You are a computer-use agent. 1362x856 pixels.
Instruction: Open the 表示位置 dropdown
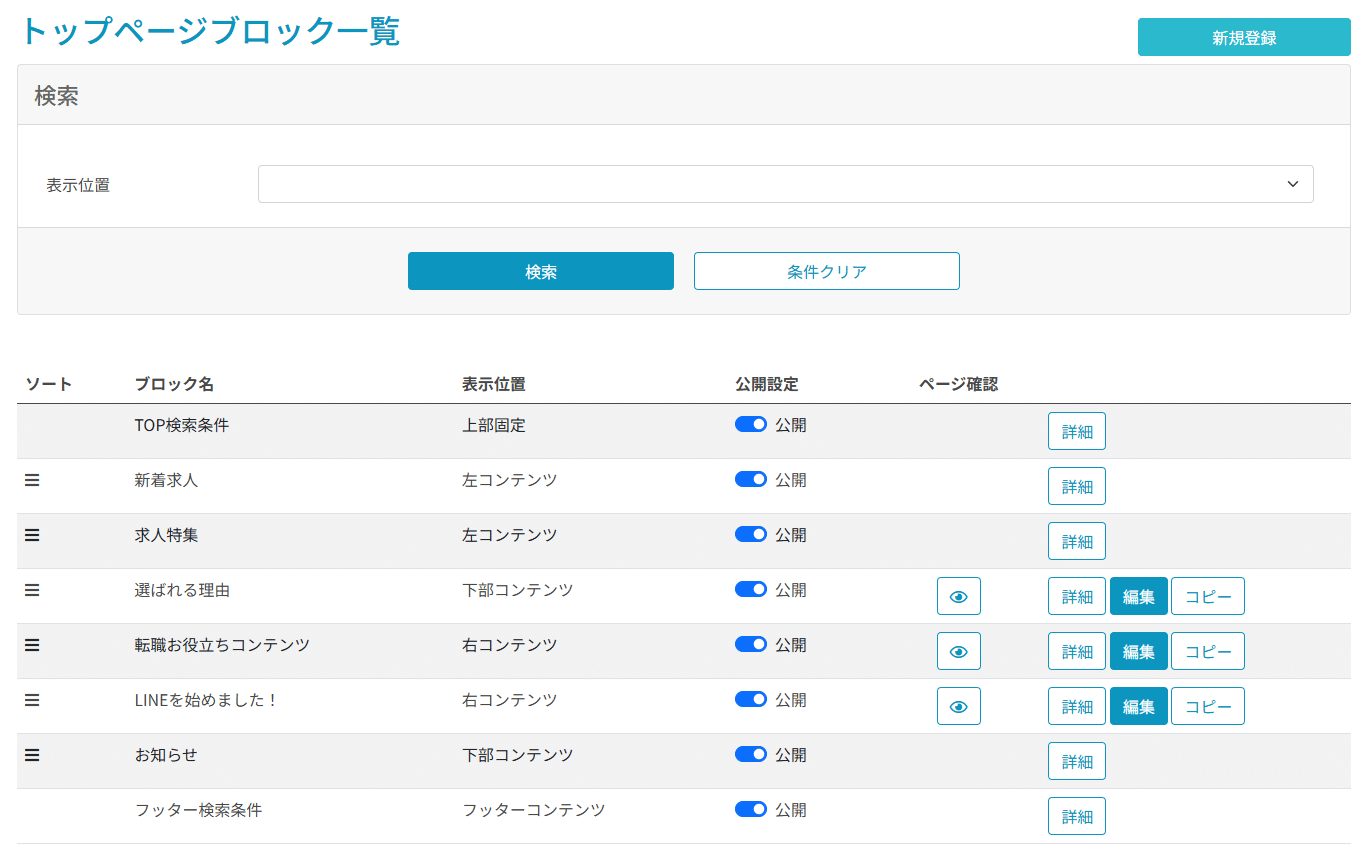pos(785,184)
